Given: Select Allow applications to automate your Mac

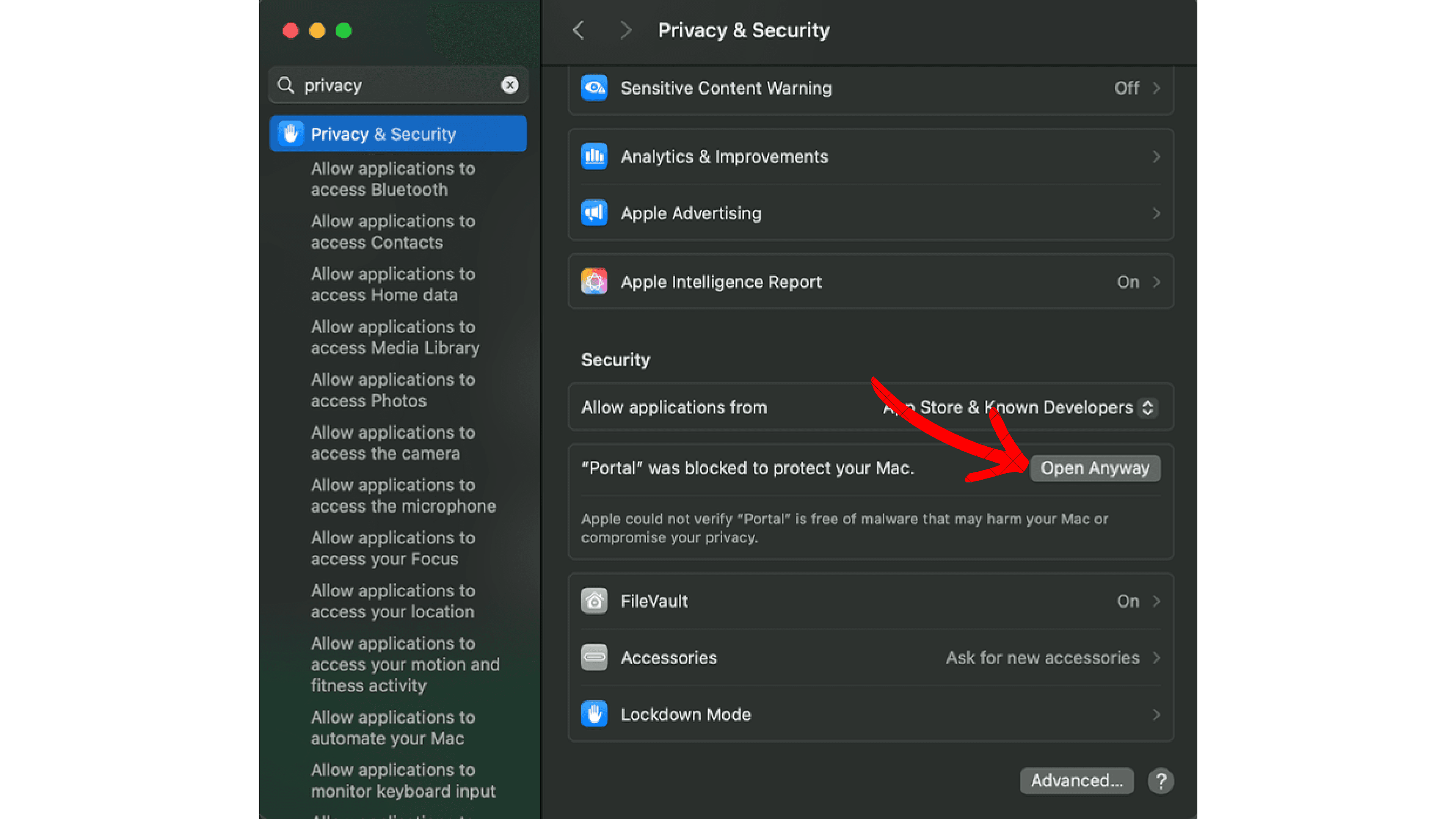Looking at the screenshot, I should tap(393, 728).
